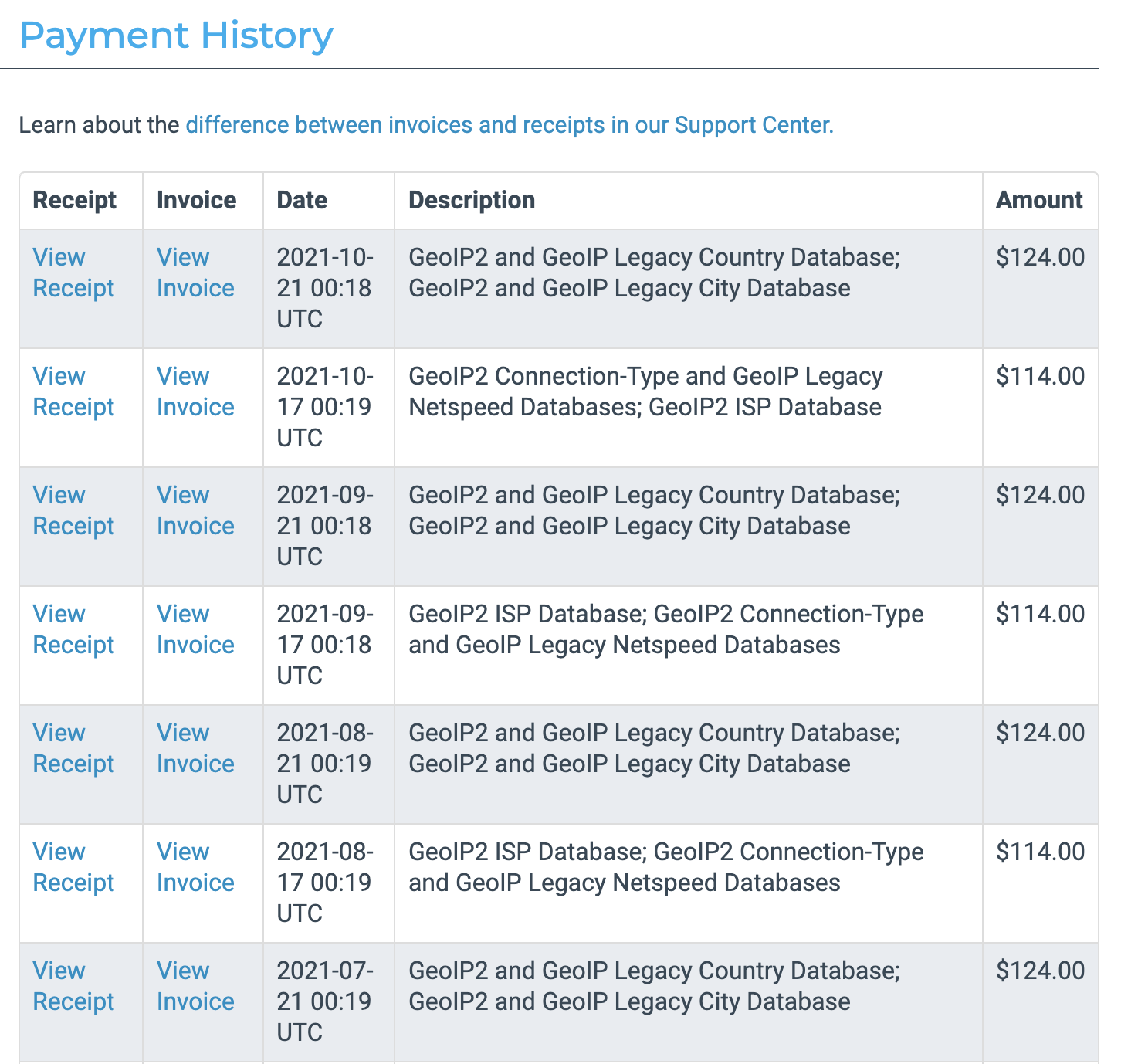Viewport: 1121px width, 1064px height.
Task: View receipt for 2021-09-21 payment
Action: click(73, 510)
